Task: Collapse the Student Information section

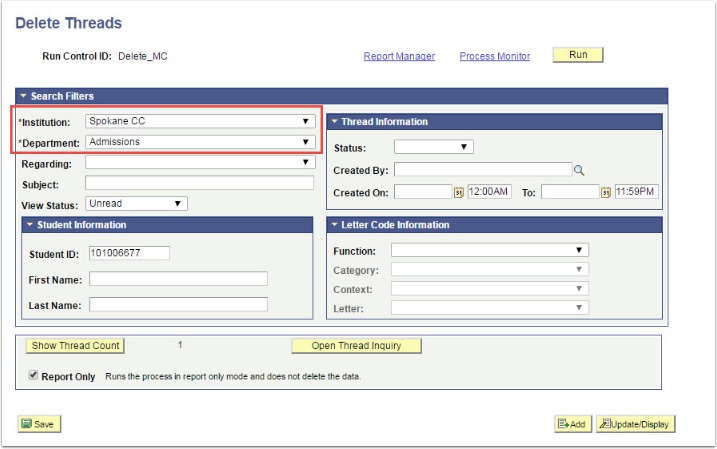Action: [30, 225]
